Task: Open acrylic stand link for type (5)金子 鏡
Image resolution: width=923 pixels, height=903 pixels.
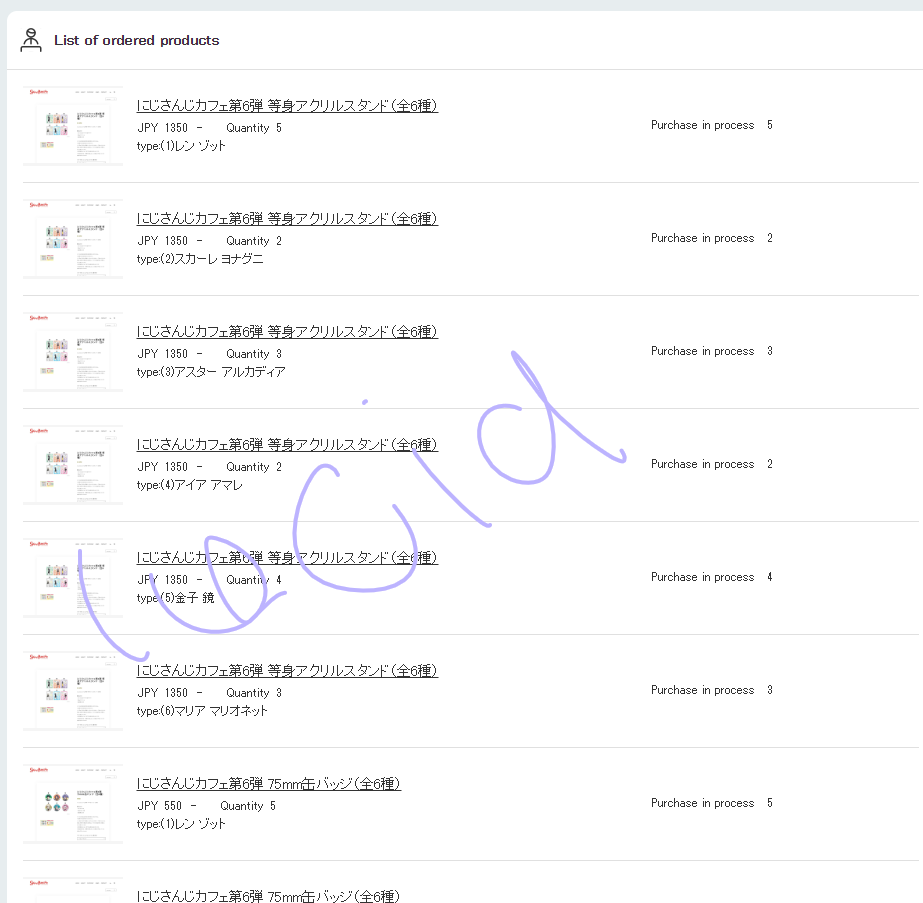Action: (287, 557)
